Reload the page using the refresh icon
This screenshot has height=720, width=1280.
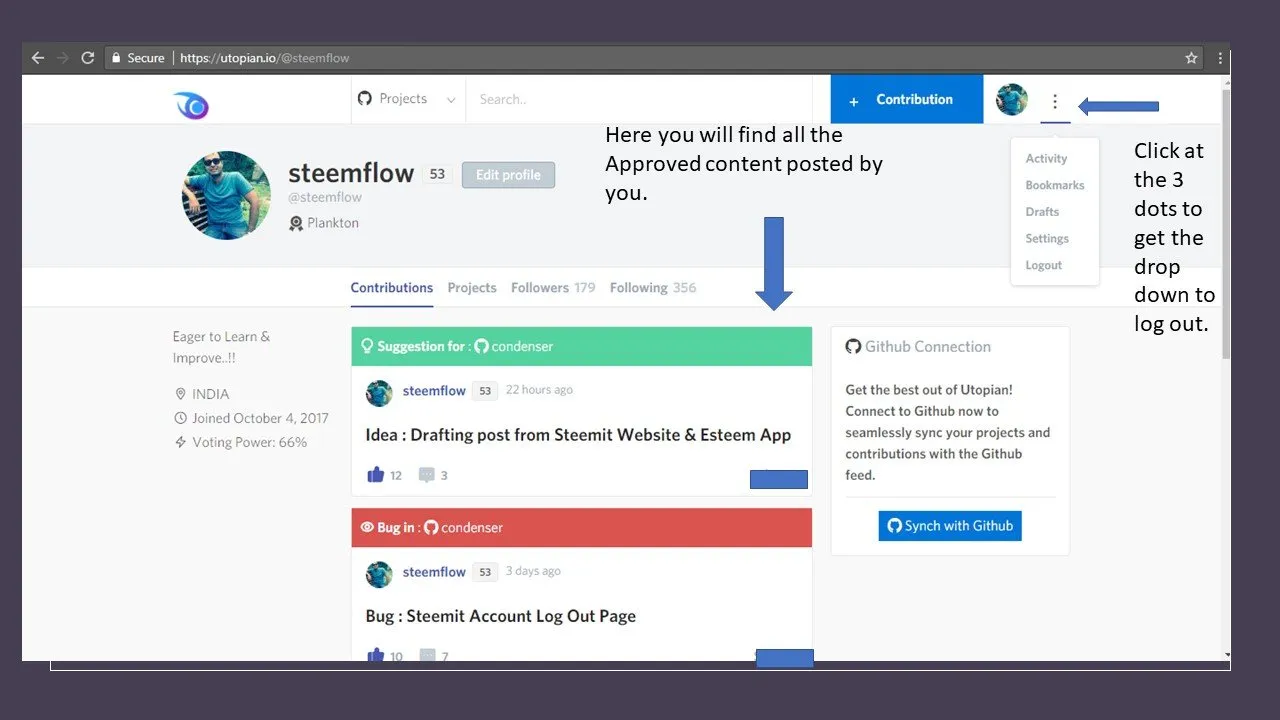87,58
